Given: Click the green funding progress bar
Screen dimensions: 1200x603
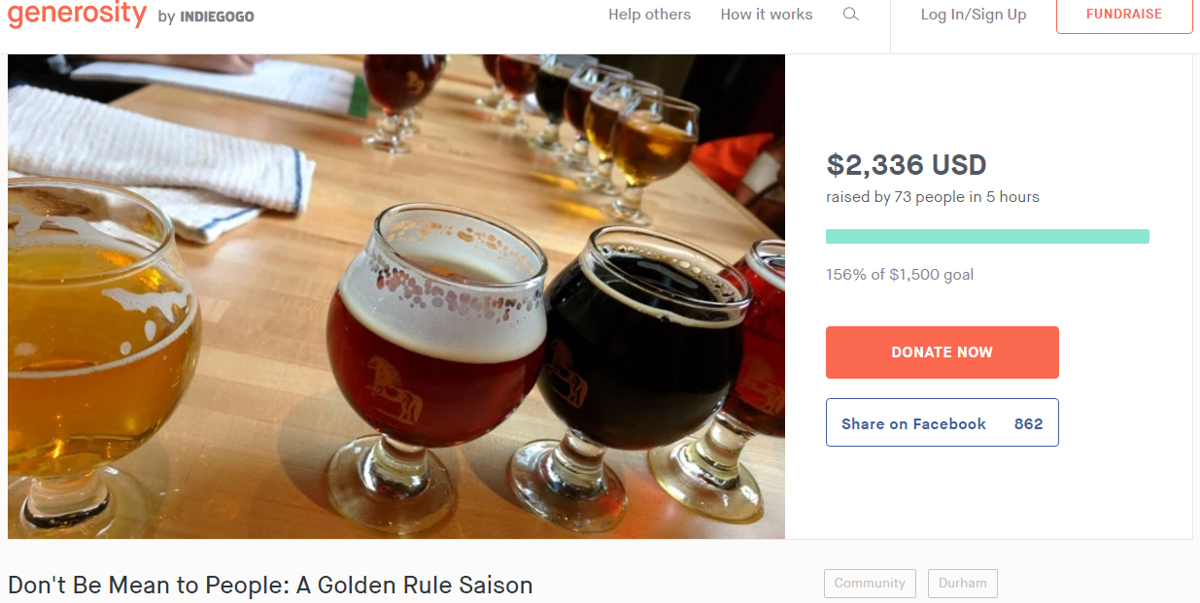Looking at the screenshot, I should [987, 237].
